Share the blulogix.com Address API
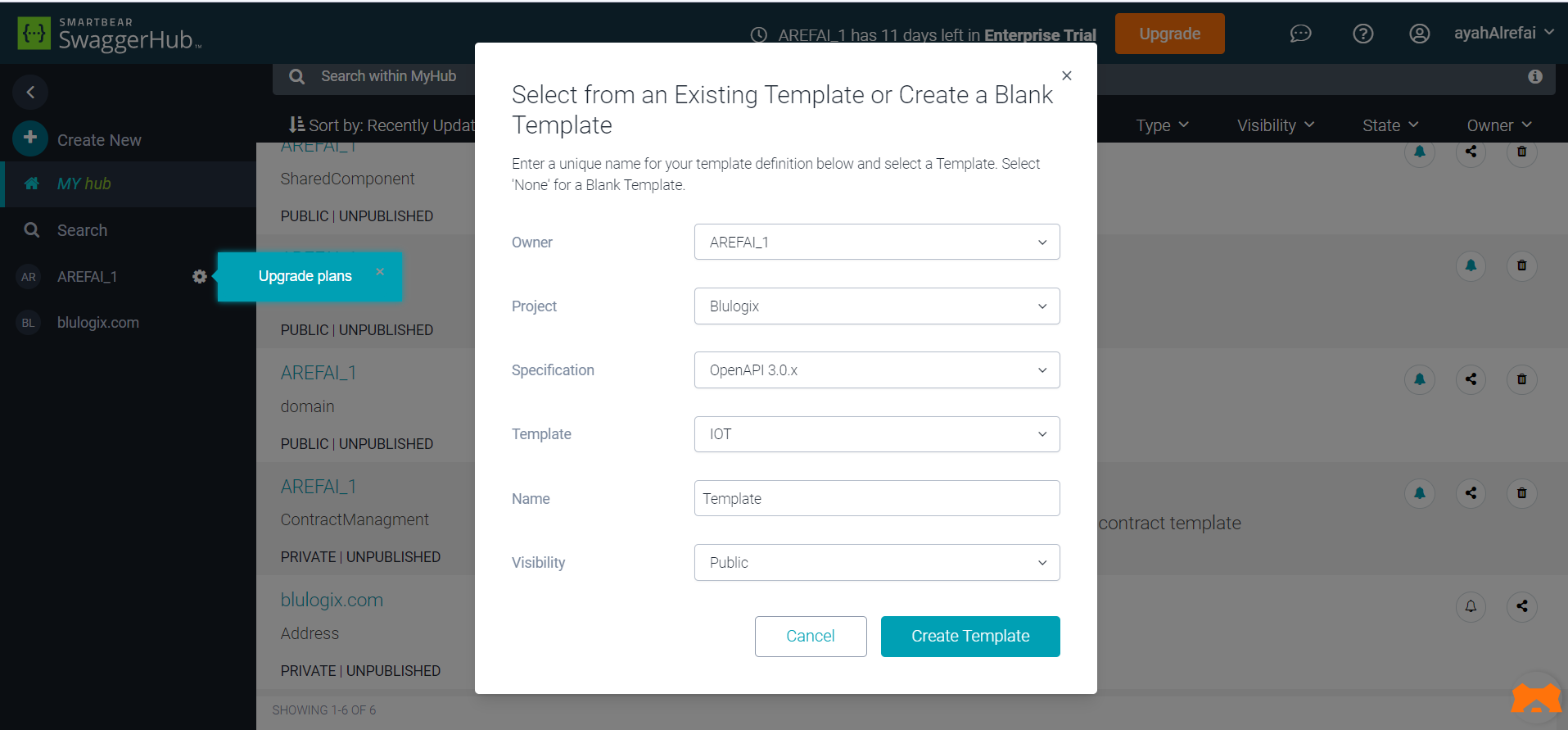This screenshot has width=1568, height=730. (1521, 606)
